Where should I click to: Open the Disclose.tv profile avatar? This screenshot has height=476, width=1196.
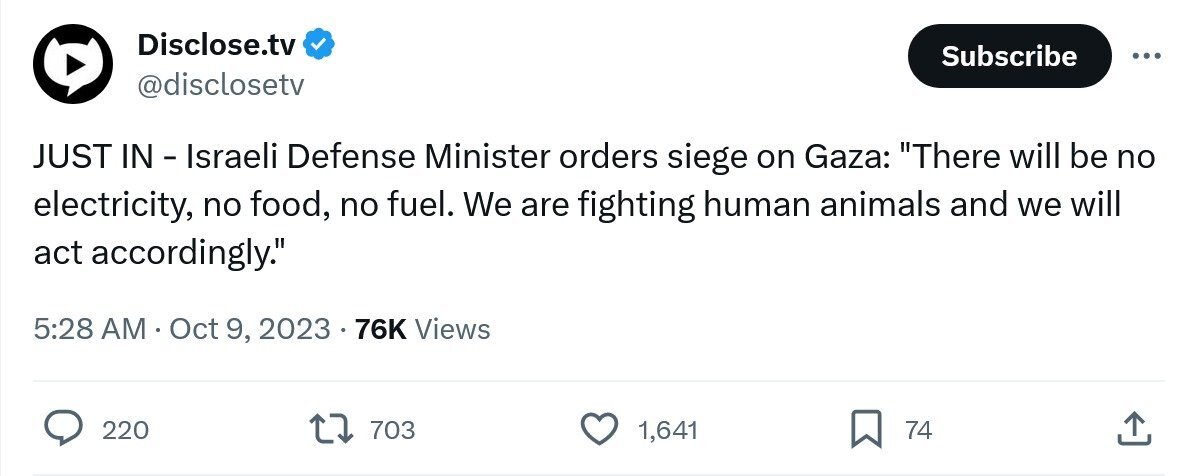coord(71,64)
